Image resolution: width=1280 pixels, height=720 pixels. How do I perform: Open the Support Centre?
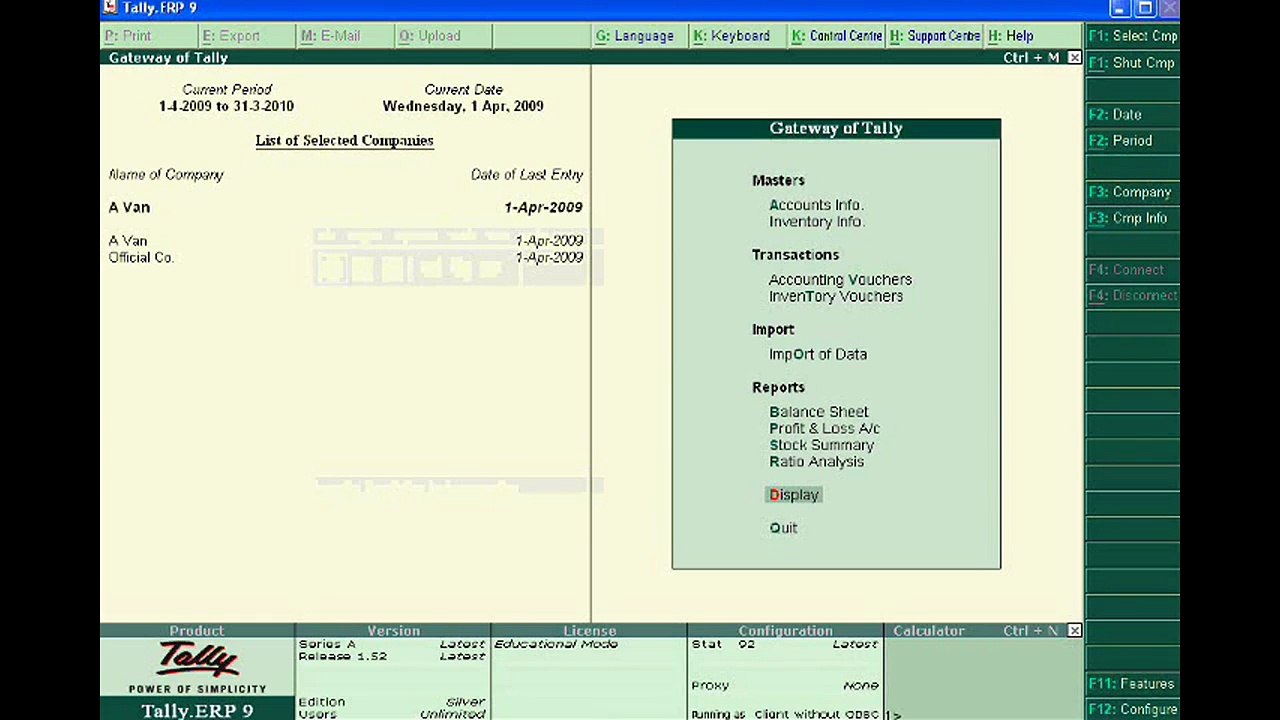coord(934,36)
